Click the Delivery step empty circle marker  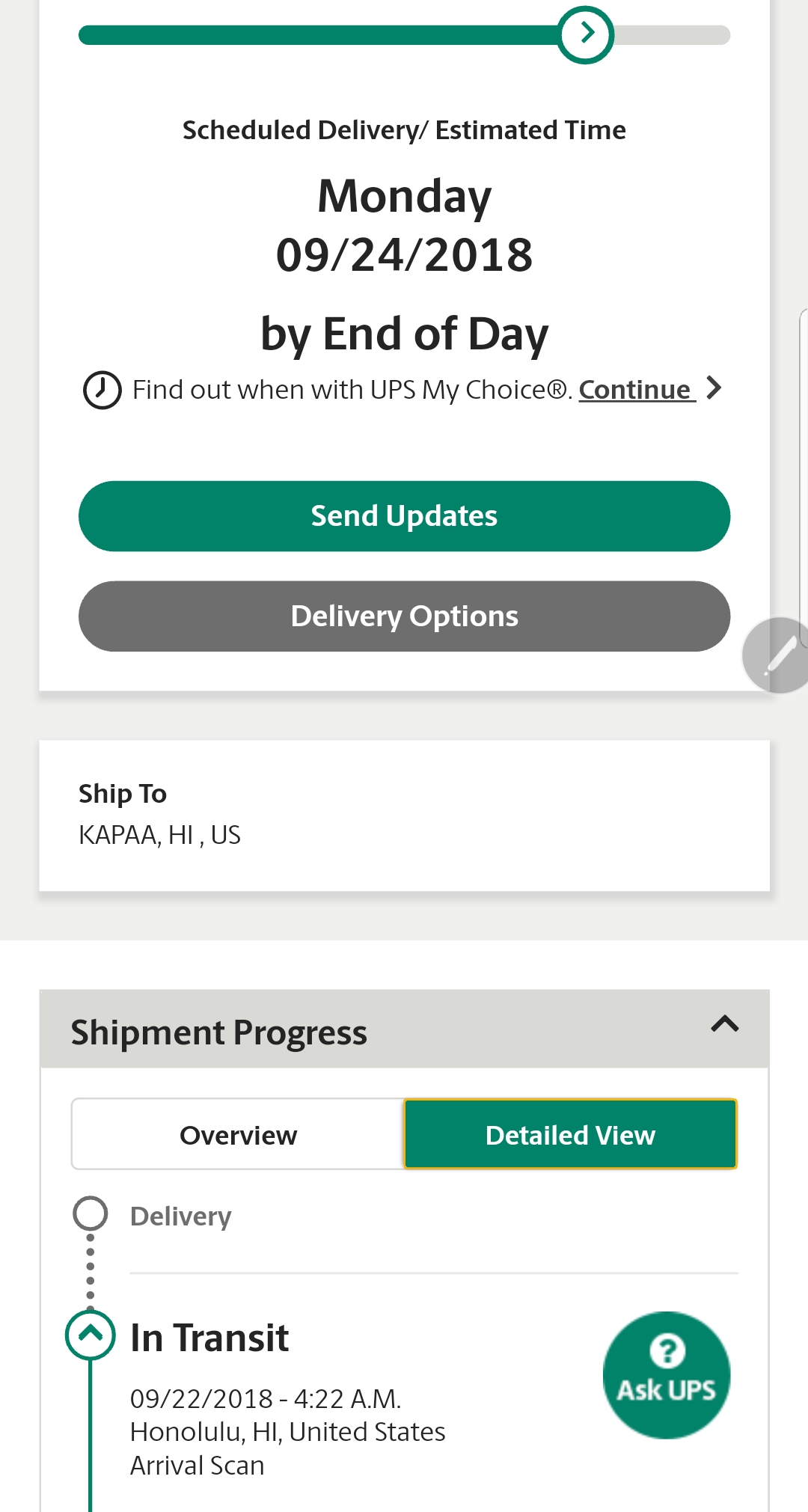(x=91, y=1213)
